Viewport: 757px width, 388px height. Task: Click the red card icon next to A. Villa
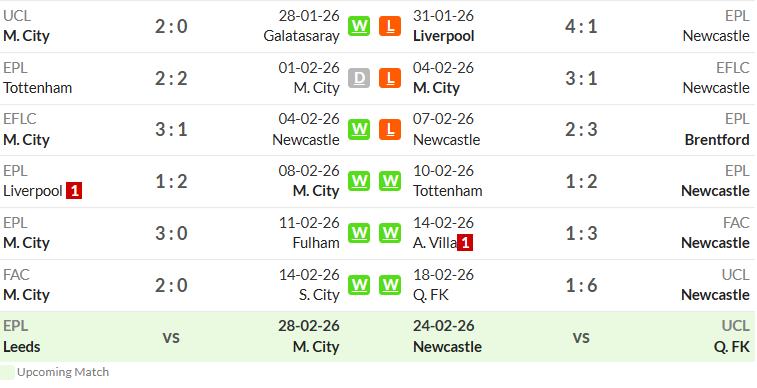465,243
